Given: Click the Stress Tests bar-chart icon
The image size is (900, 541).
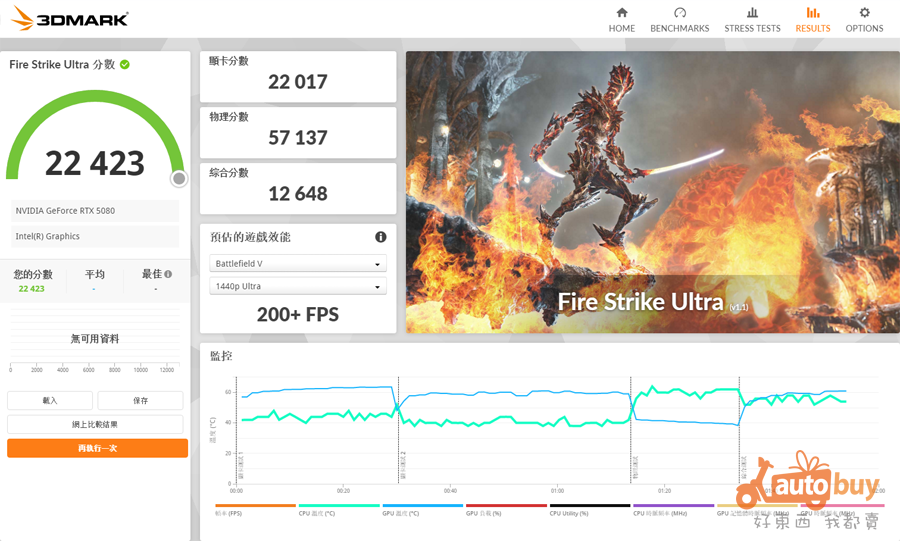Looking at the screenshot, I should pos(752,13).
